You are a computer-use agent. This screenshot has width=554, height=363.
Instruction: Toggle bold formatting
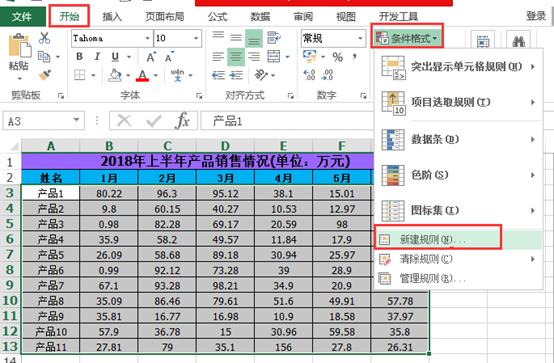79,57
